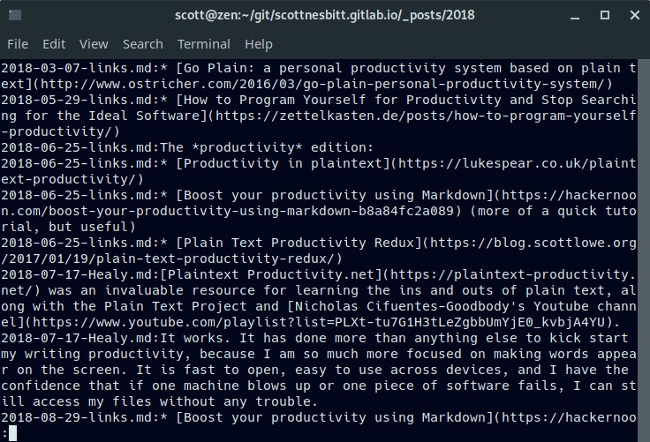
Task: Open the Edit menu
Action: pyautogui.click(x=54, y=44)
